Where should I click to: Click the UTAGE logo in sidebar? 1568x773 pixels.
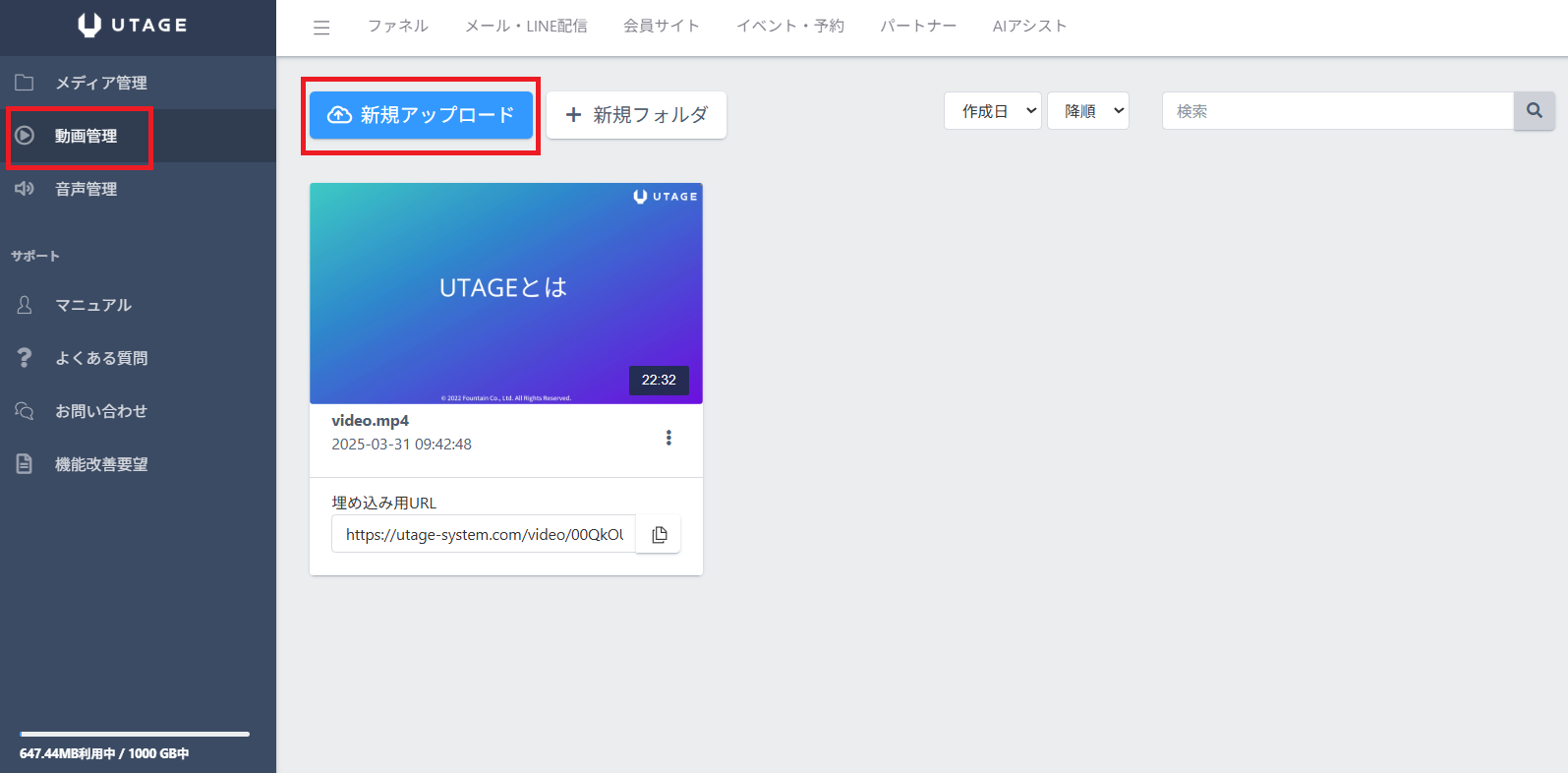(x=133, y=26)
